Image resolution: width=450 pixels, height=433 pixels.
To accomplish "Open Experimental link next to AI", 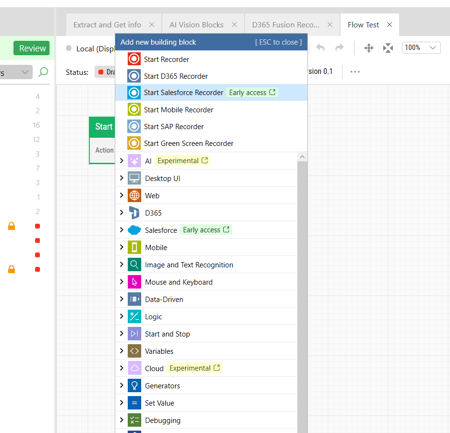I will coord(183,161).
